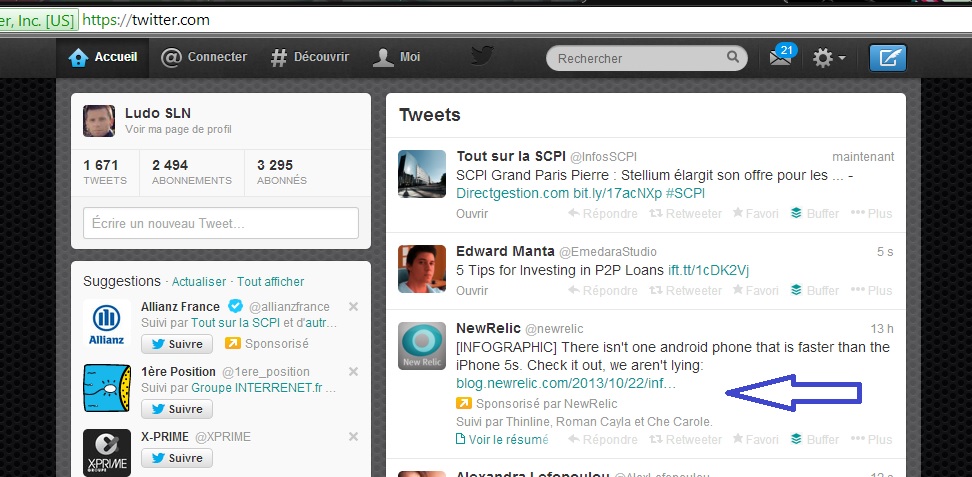
Task: Open the Moi profile tab
Action: tap(396, 58)
